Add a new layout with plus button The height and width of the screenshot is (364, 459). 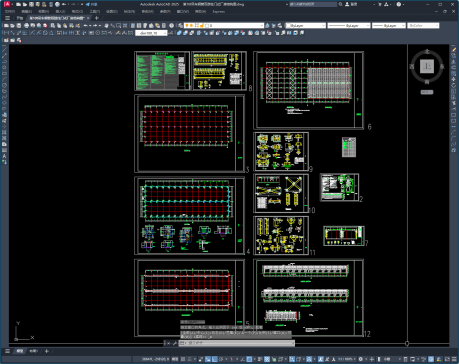tap(47, 351)
